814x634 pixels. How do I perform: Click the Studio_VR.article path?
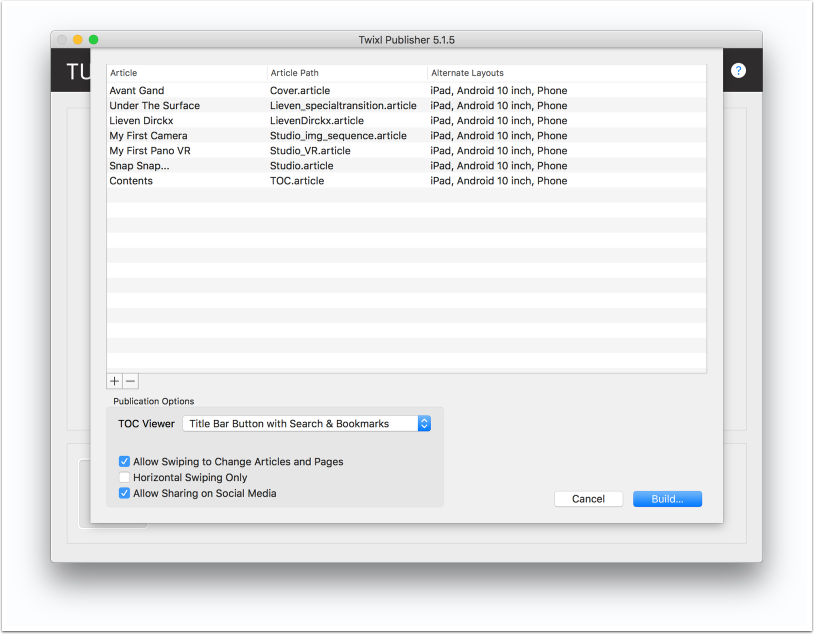pyautogui.click(x=310, y=151)
